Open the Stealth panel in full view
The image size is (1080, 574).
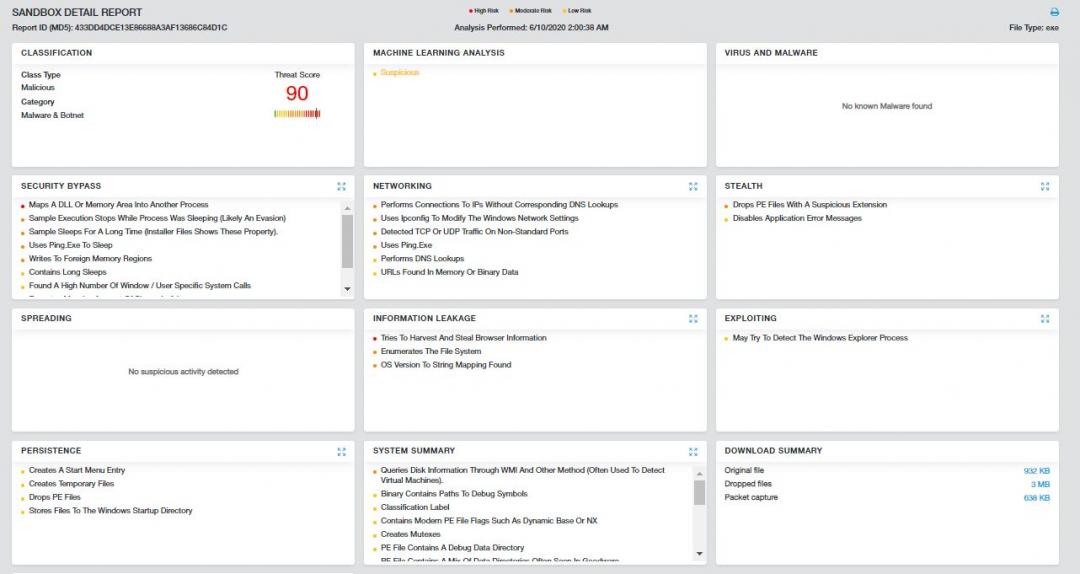[x=1045, y=186]
